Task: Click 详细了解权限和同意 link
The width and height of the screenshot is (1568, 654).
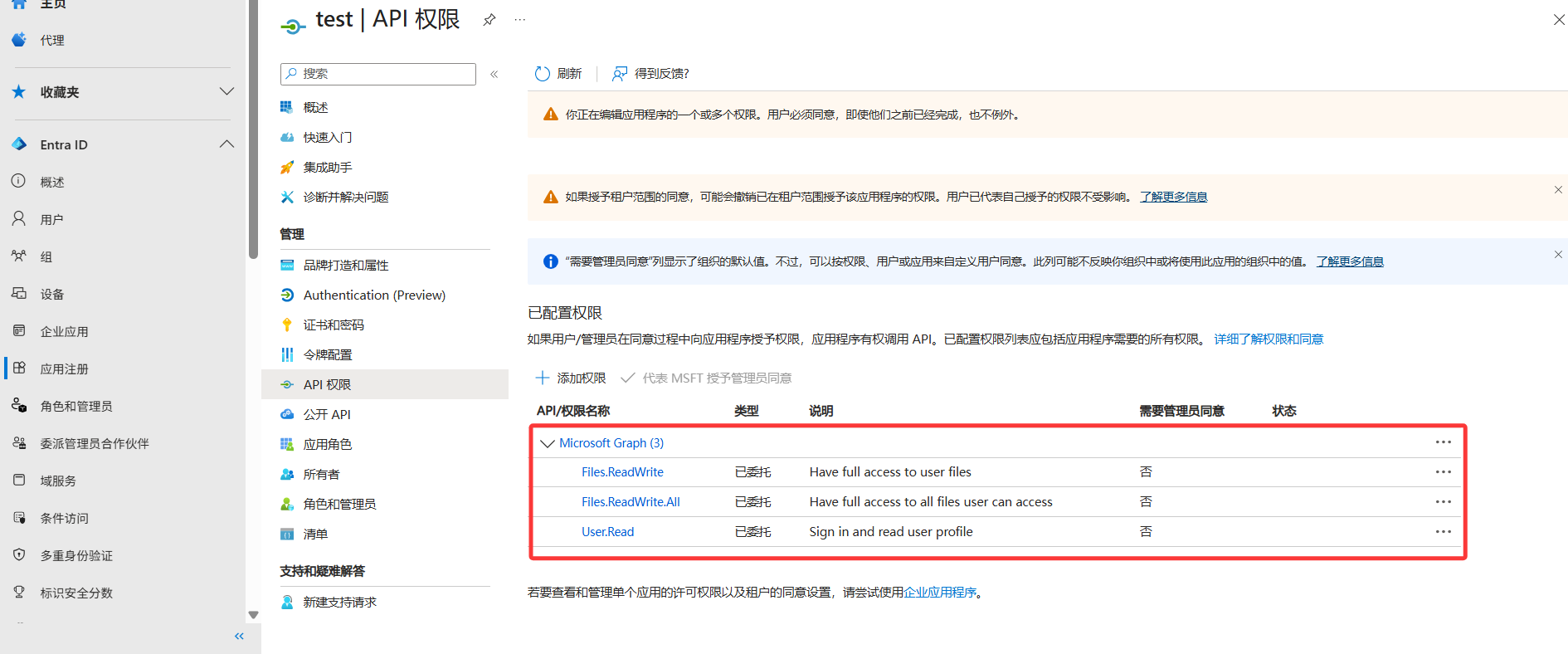Action: (x=1269, y=339)
